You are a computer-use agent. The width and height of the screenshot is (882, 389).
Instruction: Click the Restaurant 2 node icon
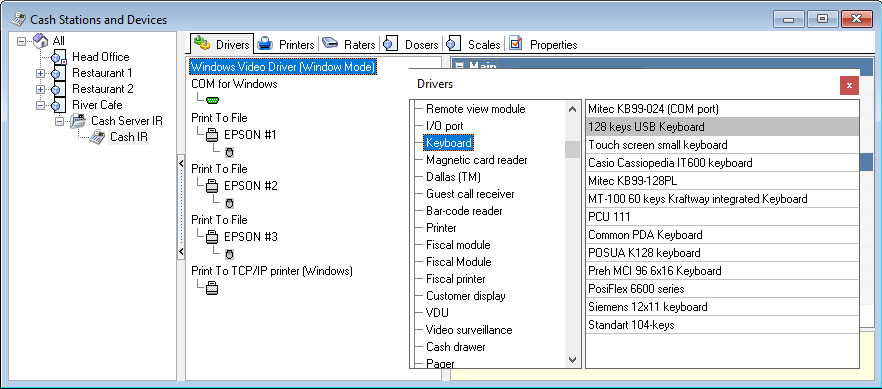pos(59,89)
